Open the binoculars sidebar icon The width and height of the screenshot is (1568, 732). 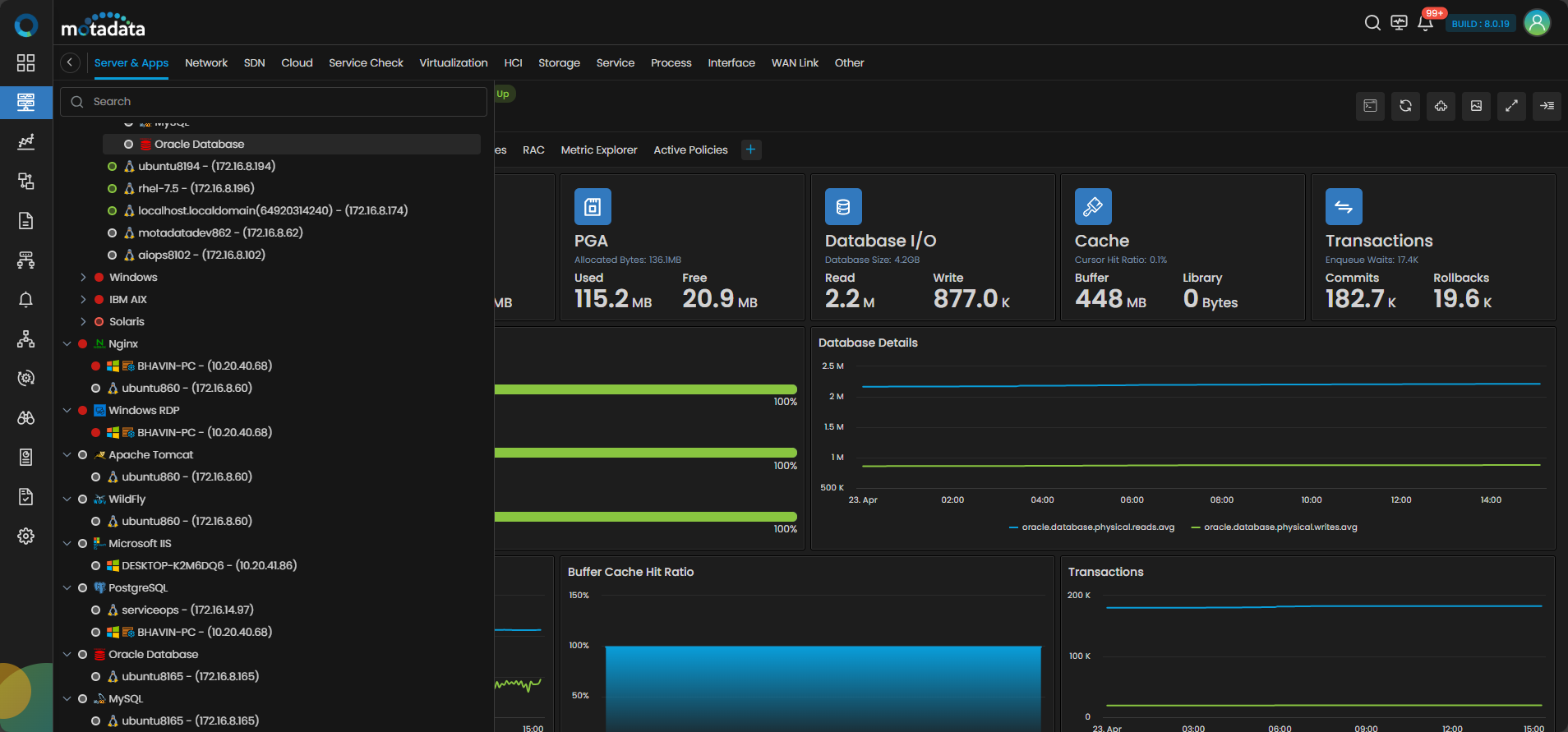(x=25, y=417)
